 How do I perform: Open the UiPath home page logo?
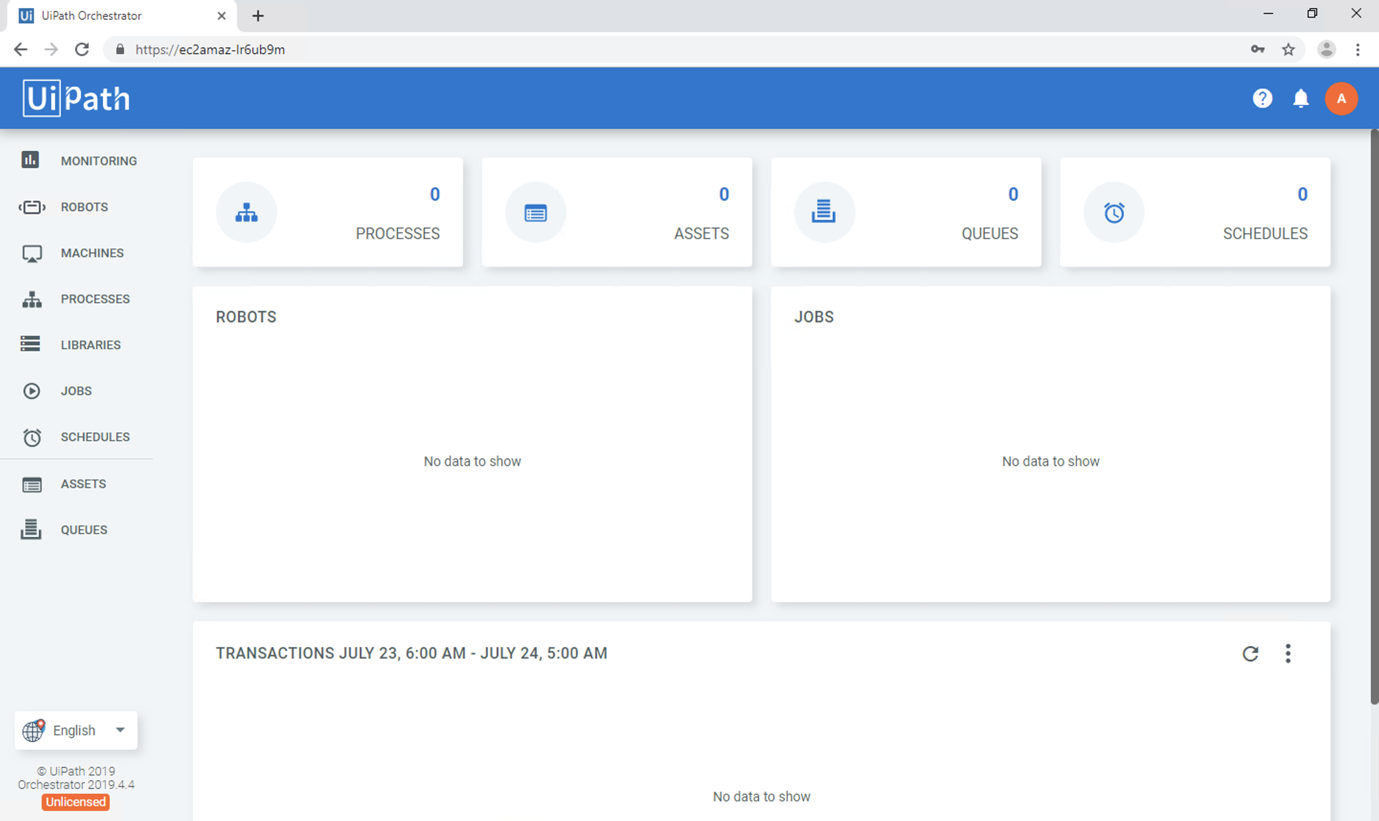click(75, 97)
